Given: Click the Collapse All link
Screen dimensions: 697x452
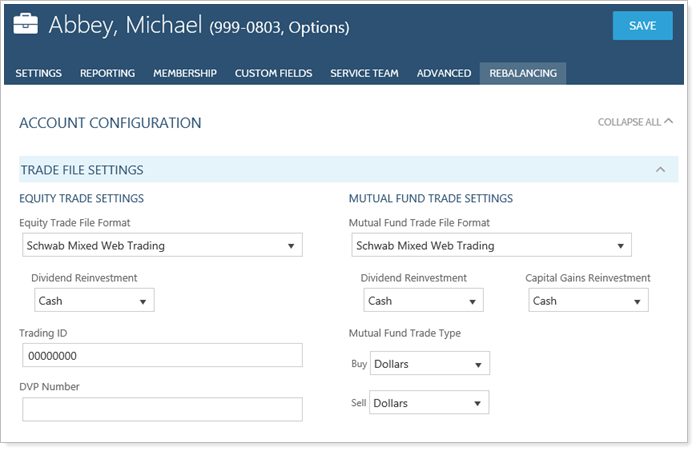Looking at the screenshot, I should tap(635, 123).
